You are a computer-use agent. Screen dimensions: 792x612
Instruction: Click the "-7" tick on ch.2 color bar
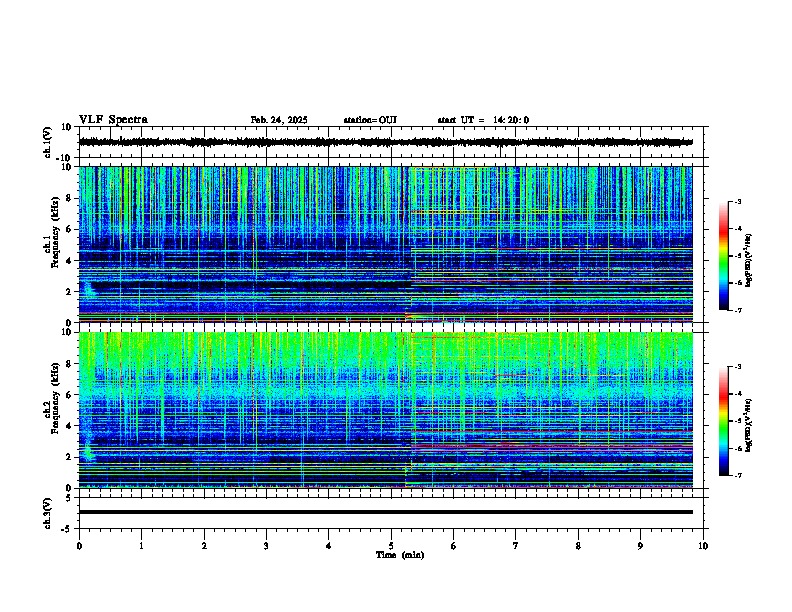pos(737,475)
